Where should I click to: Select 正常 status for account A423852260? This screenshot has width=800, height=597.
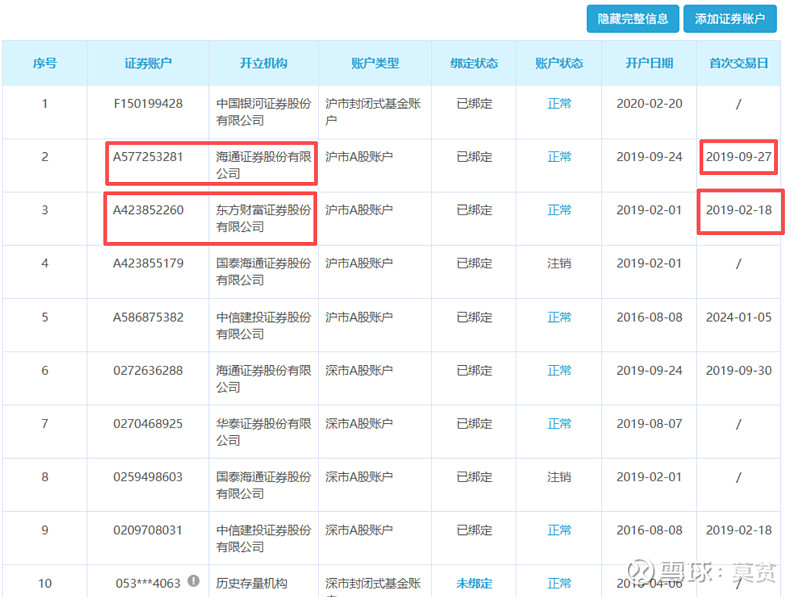click(559, 210)
